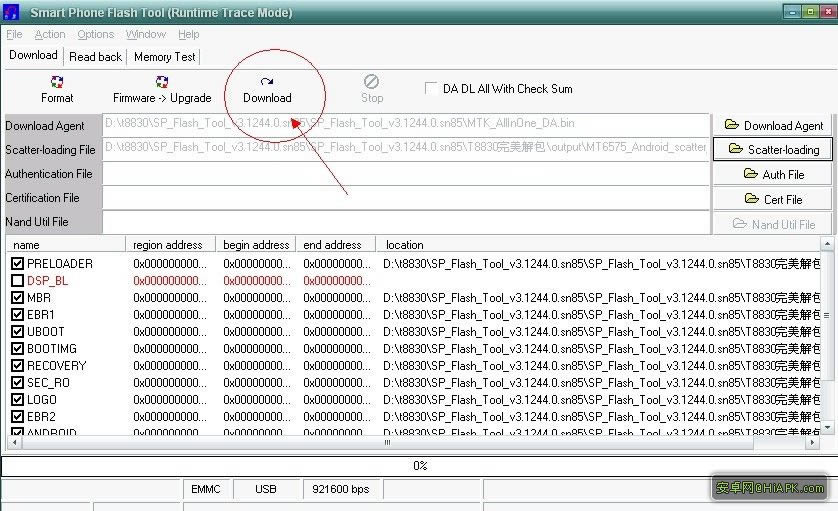Viewport: 838px width, 511px height.
Task: Click the Authentication File path field
Action: click(x=405, y=174)
